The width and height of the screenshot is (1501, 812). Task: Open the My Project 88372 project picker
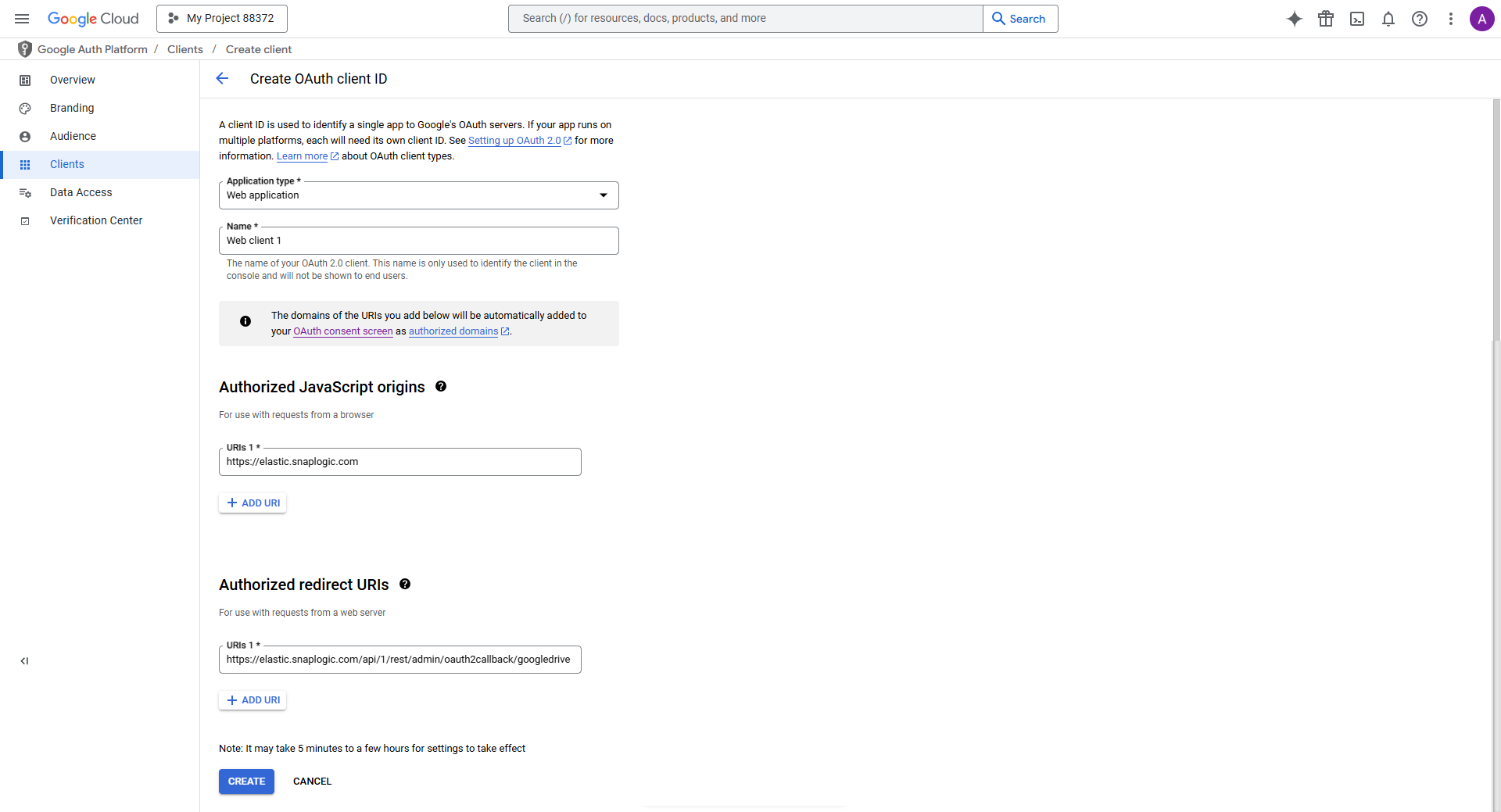(222, 19)
